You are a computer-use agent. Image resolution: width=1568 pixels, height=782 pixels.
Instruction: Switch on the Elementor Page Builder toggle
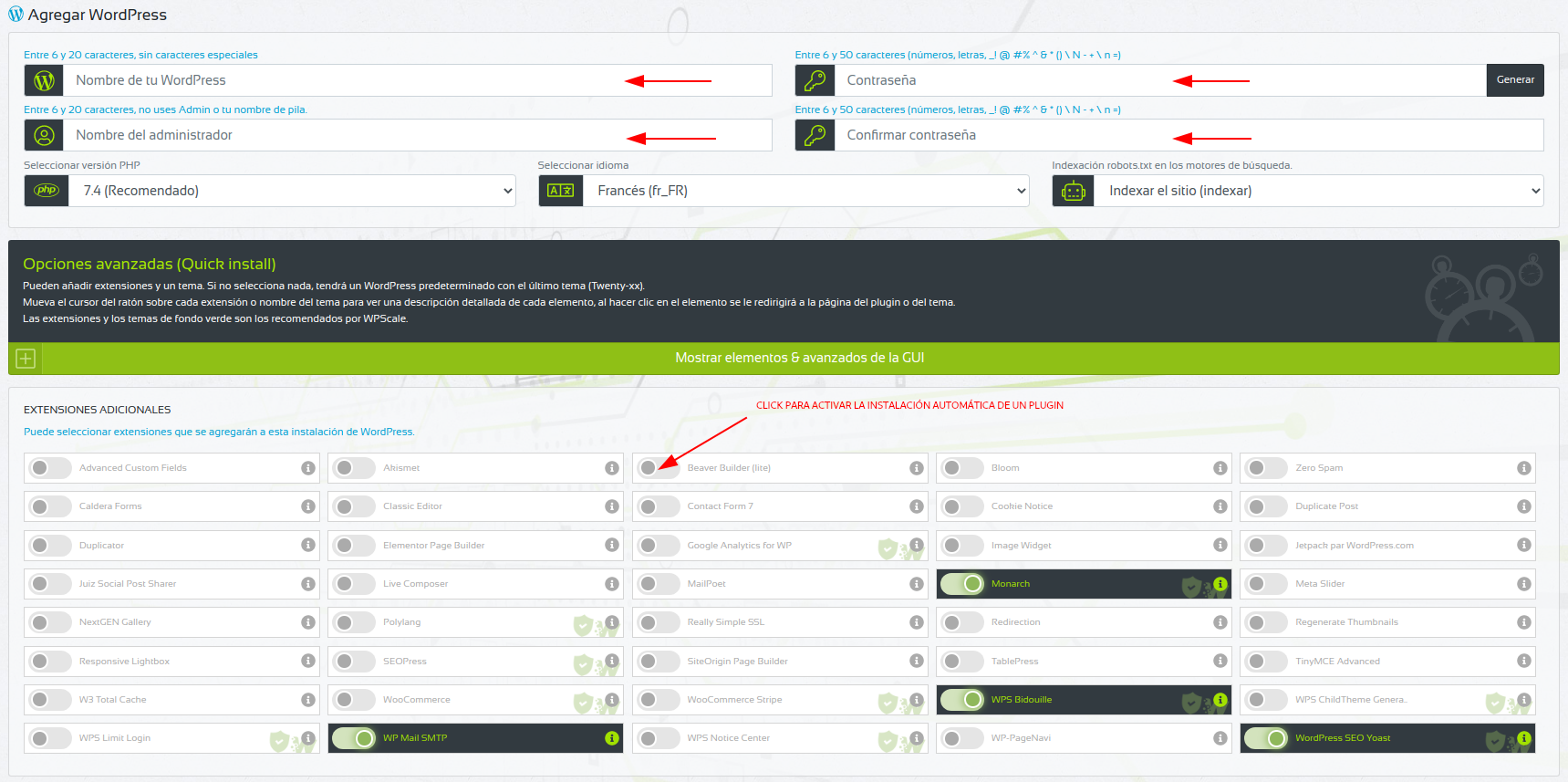[354, 546]
